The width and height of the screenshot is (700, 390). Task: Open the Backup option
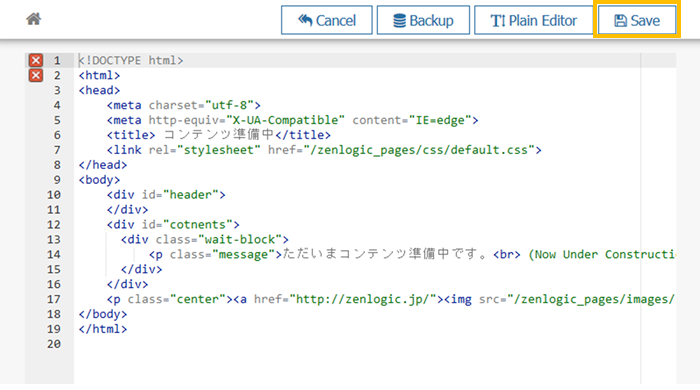pyautogui.click(x=423, y=20)
